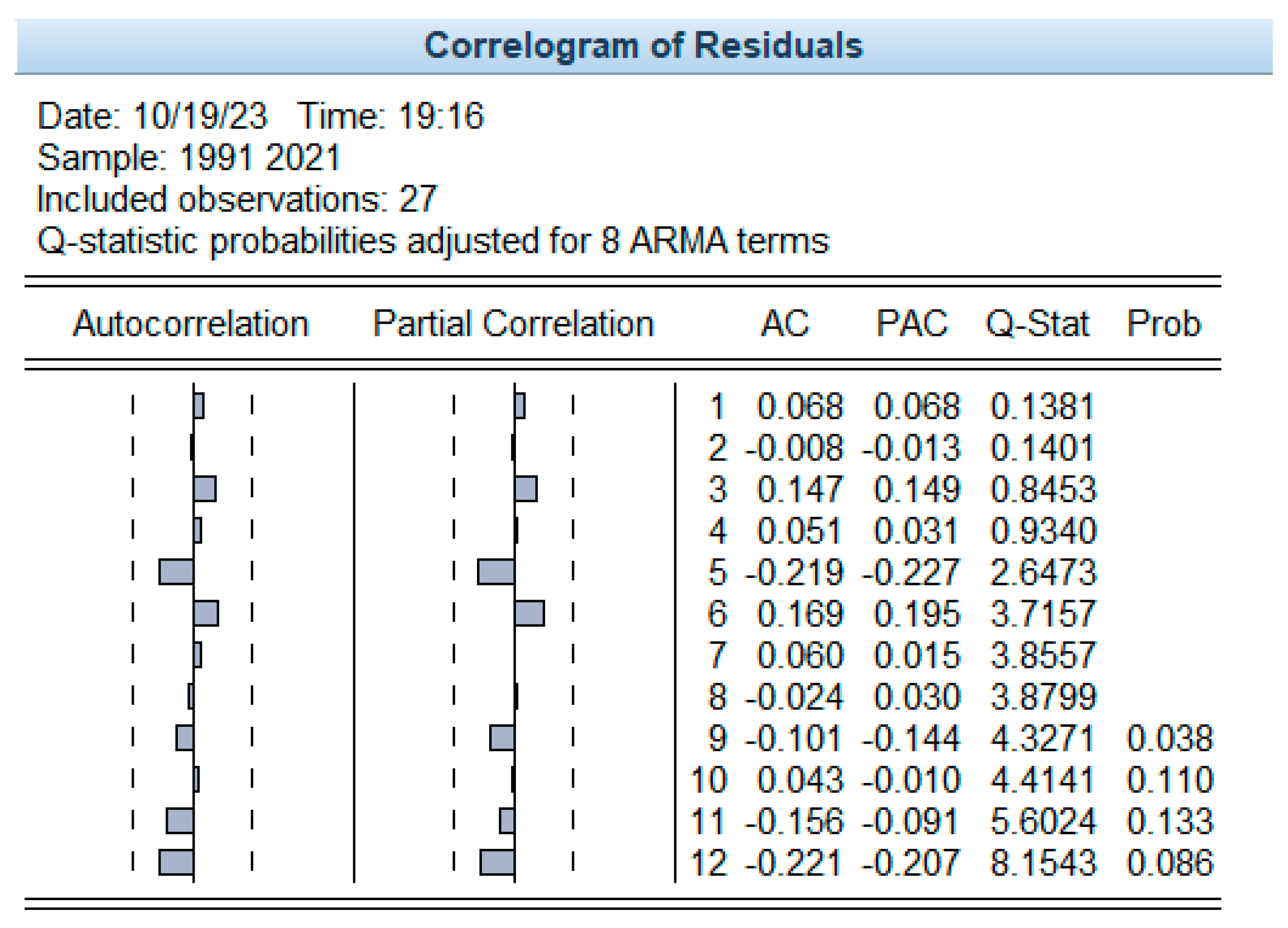Click the Partial Correlation column header

(513, 324)
